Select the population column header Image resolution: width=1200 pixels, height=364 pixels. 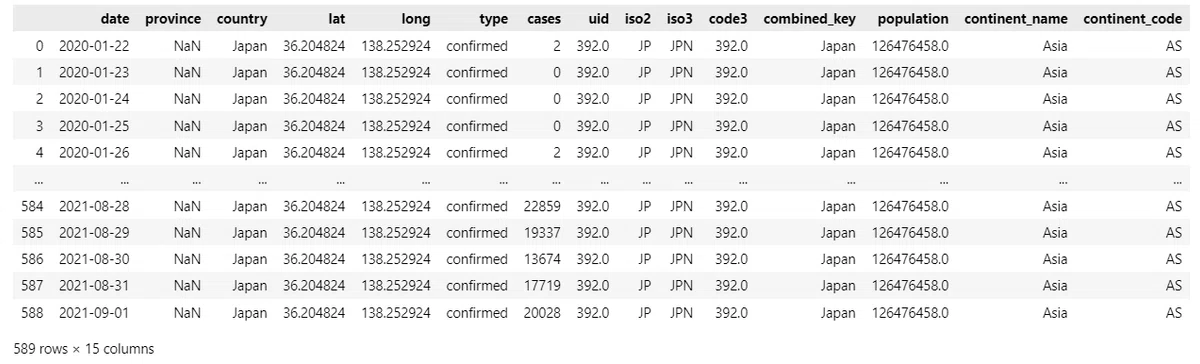pyautogui.click(x=913, y=20)
